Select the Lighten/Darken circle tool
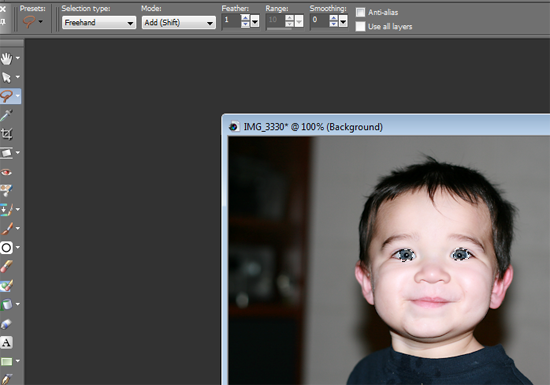550x385 pixels. coord(6,248)
